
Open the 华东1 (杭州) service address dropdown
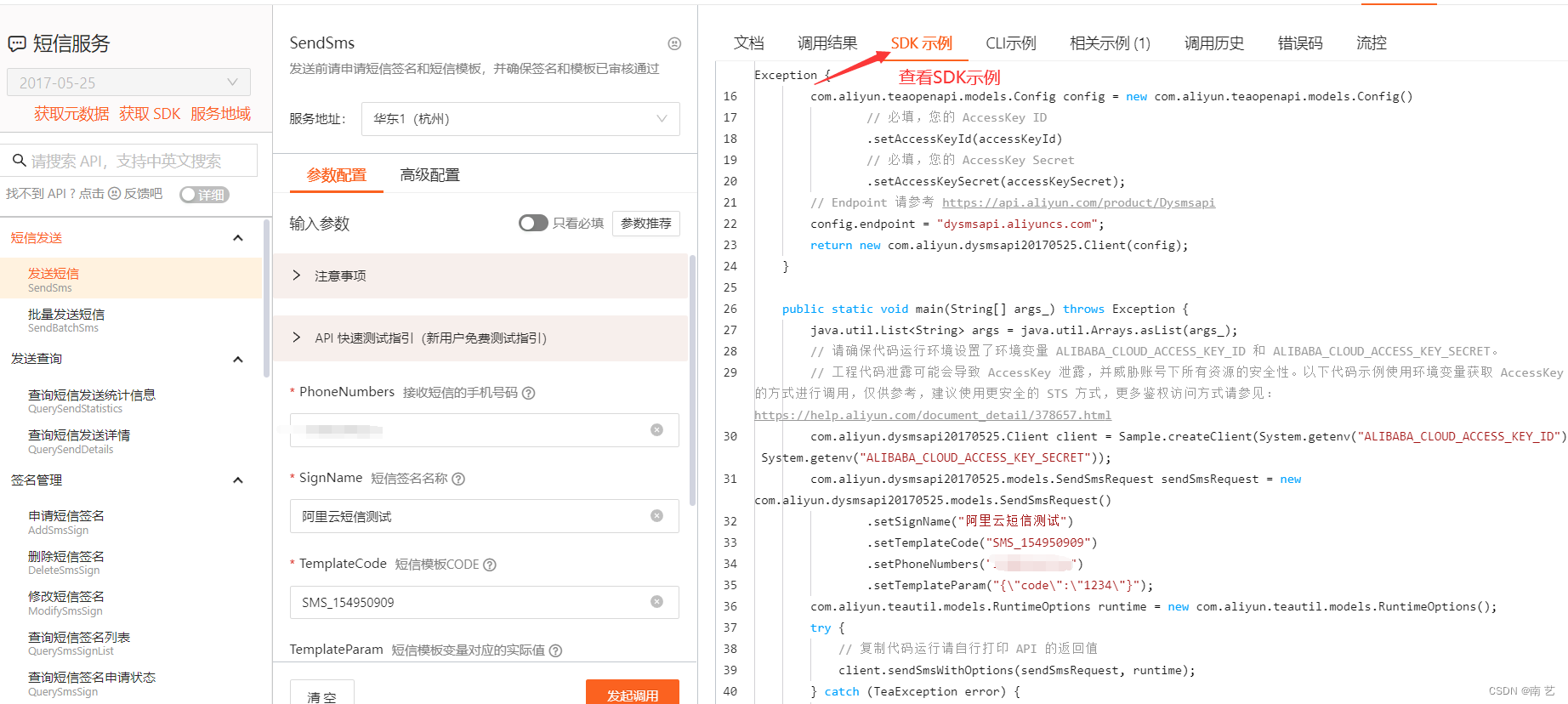coord(520,119)
